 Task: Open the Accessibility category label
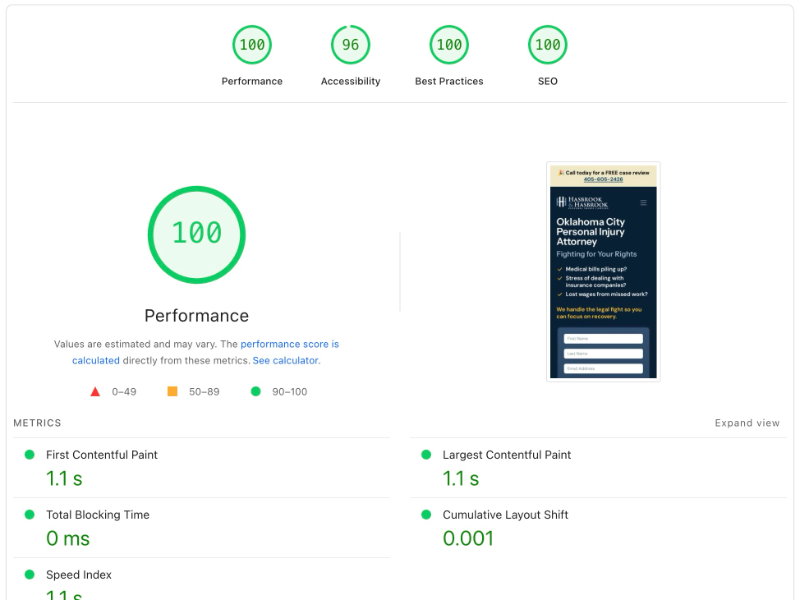(351, 81)
